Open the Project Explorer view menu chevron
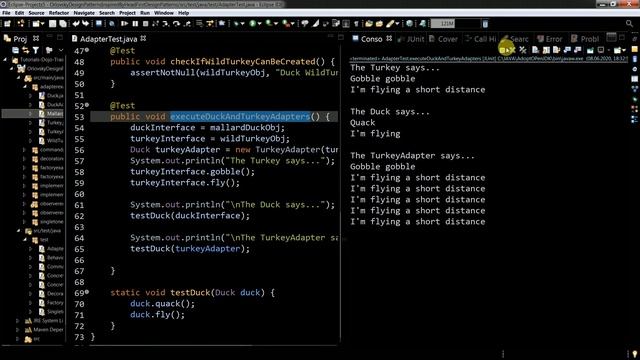This screenshot has width=640, height=360. click(61, 50)
